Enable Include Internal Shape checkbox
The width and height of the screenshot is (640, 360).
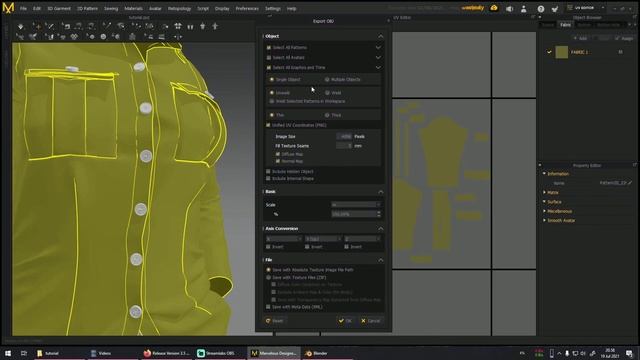[268, 178]
